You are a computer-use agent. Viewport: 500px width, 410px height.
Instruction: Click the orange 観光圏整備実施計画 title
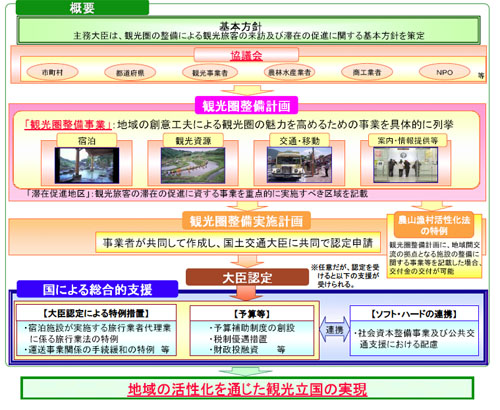pyautogui.click(x=246, y=221)
